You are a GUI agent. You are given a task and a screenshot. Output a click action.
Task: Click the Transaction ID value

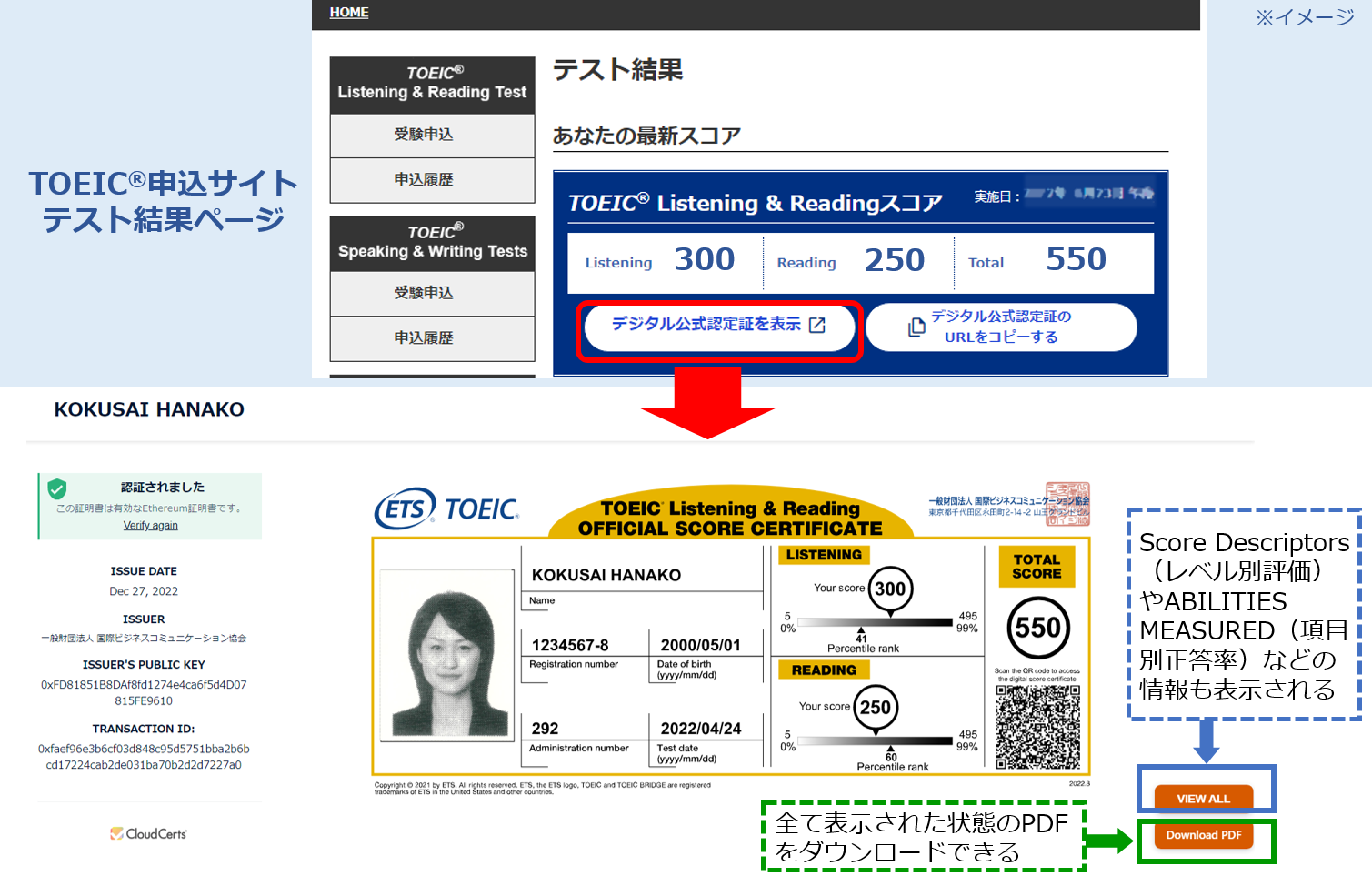click(x=144, y=755)
